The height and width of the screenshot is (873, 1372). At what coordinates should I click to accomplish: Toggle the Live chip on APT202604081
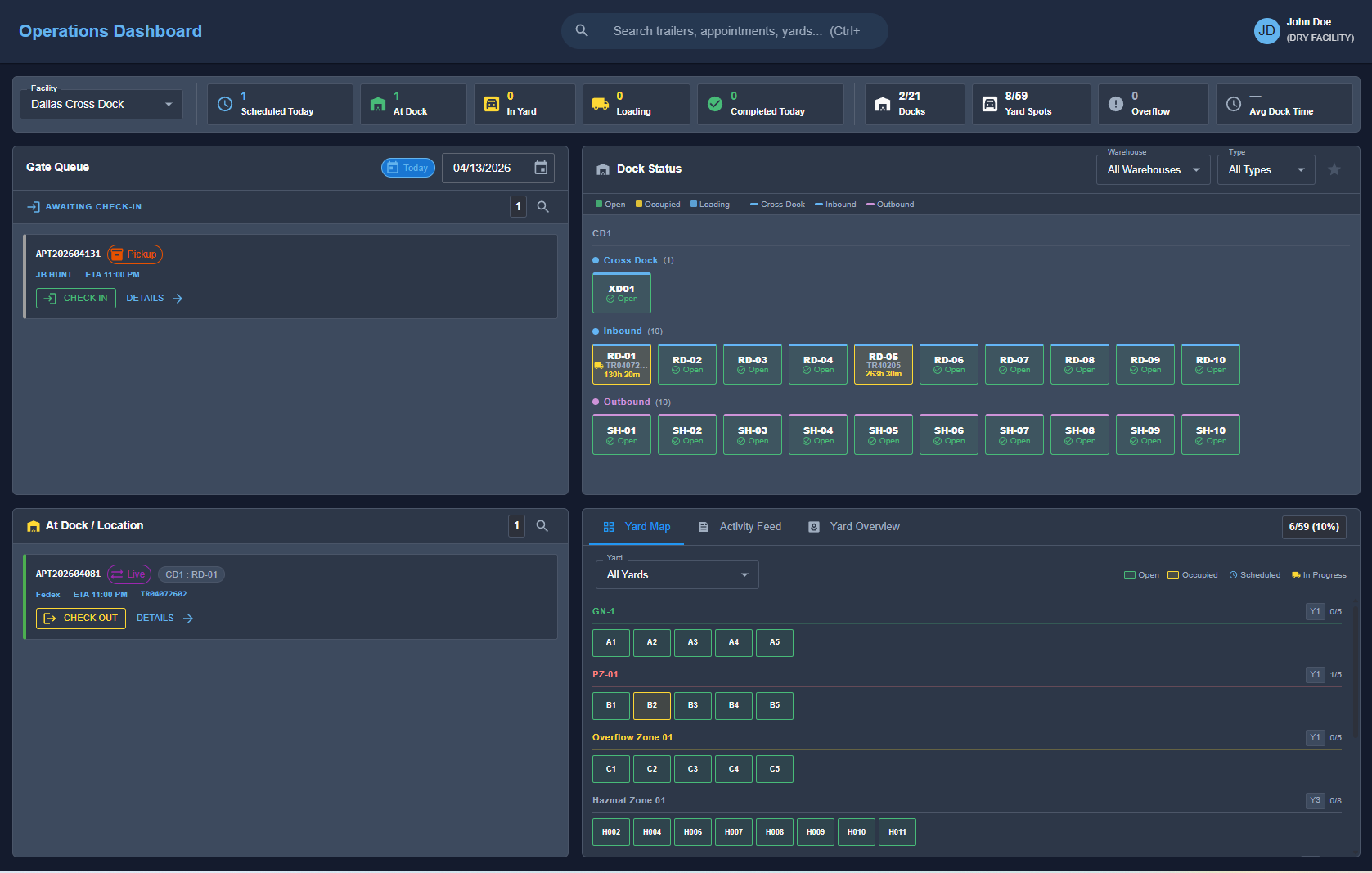(x=129, y=574)
